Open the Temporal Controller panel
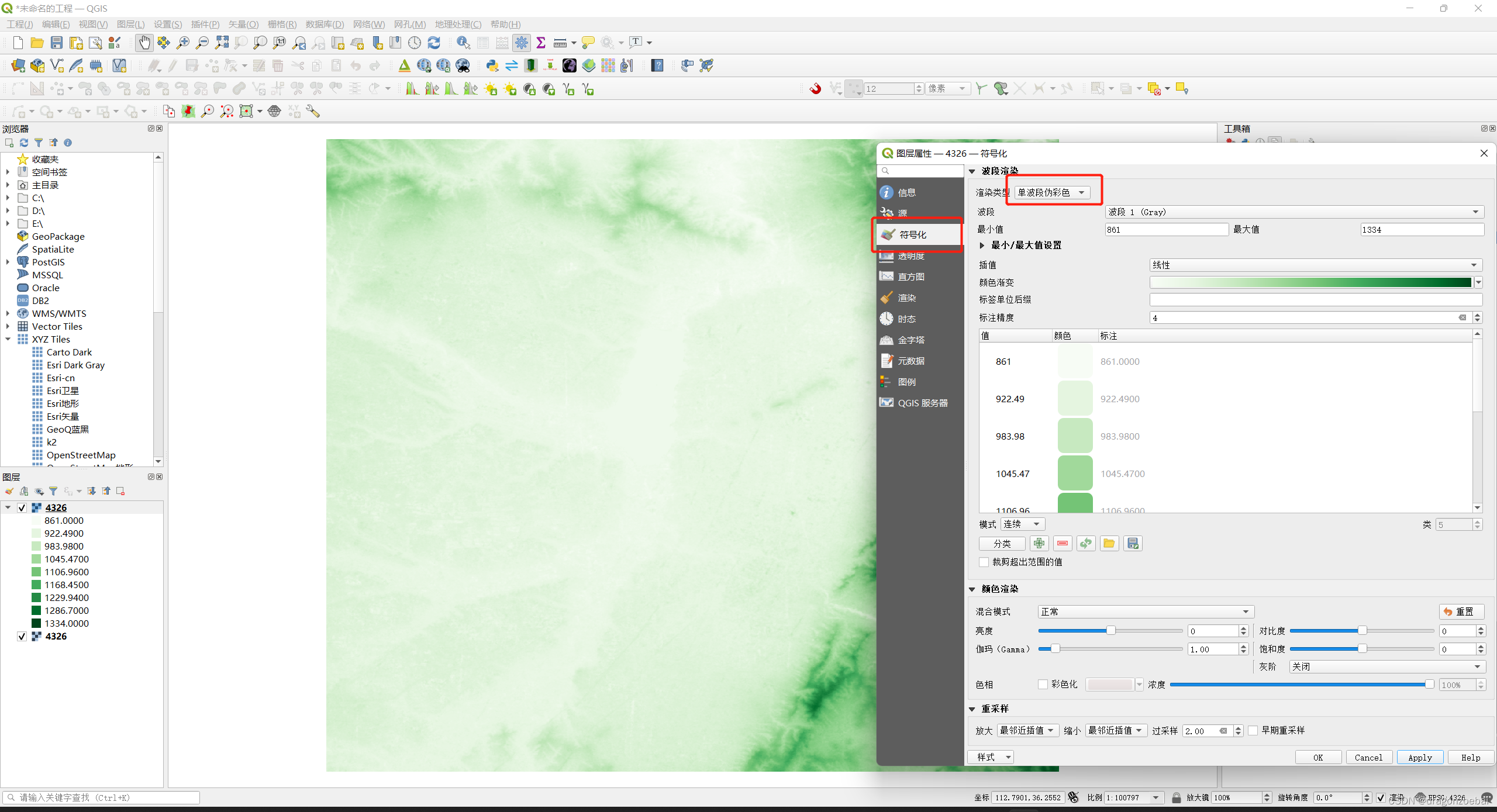 tap(415, 42)
